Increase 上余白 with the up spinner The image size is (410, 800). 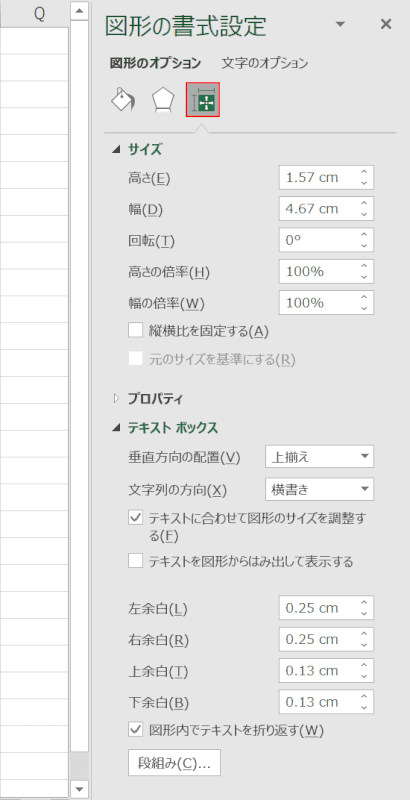click(x=364, y=665)
